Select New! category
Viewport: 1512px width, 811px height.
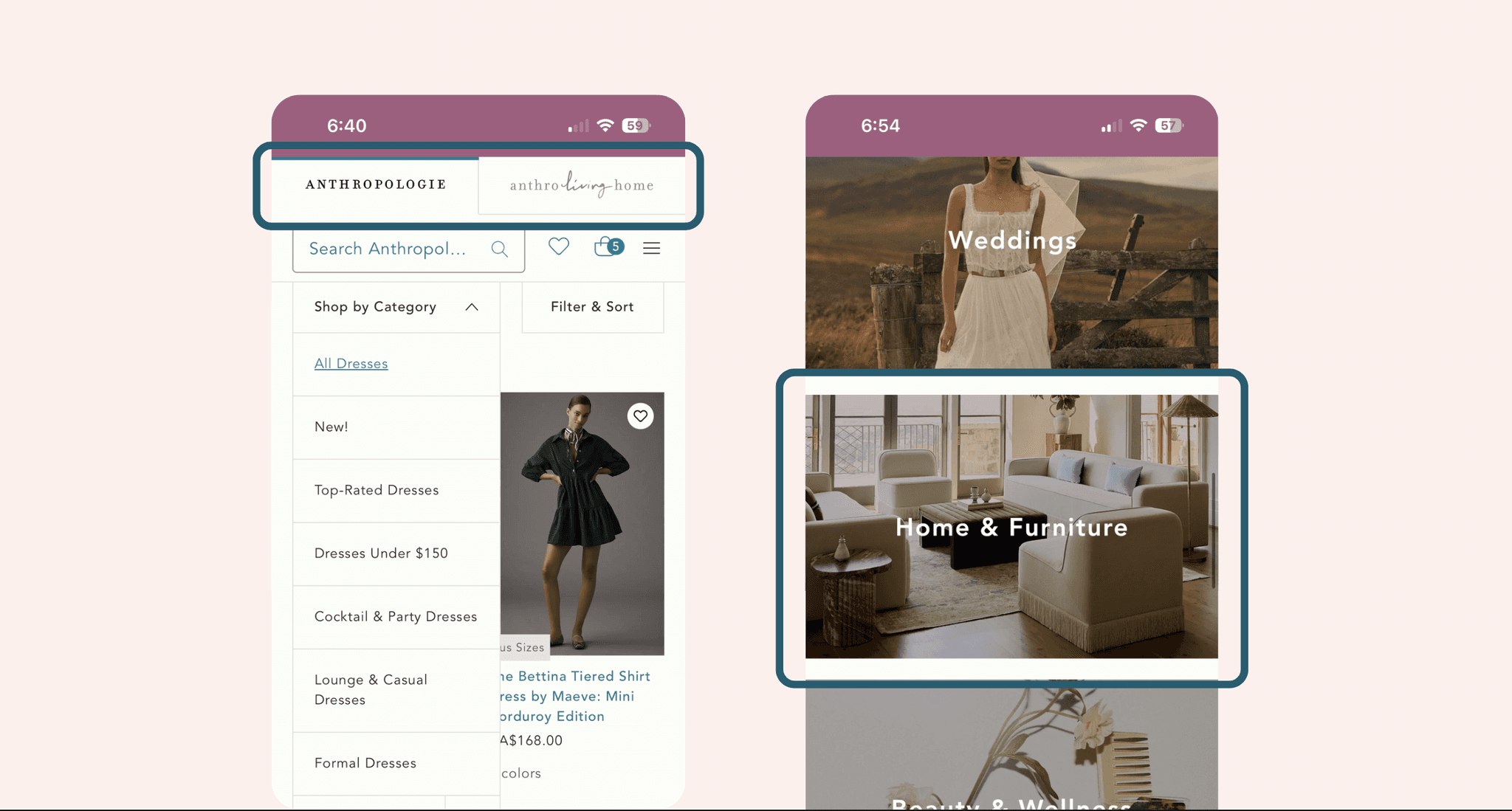(x=331, y=427)
